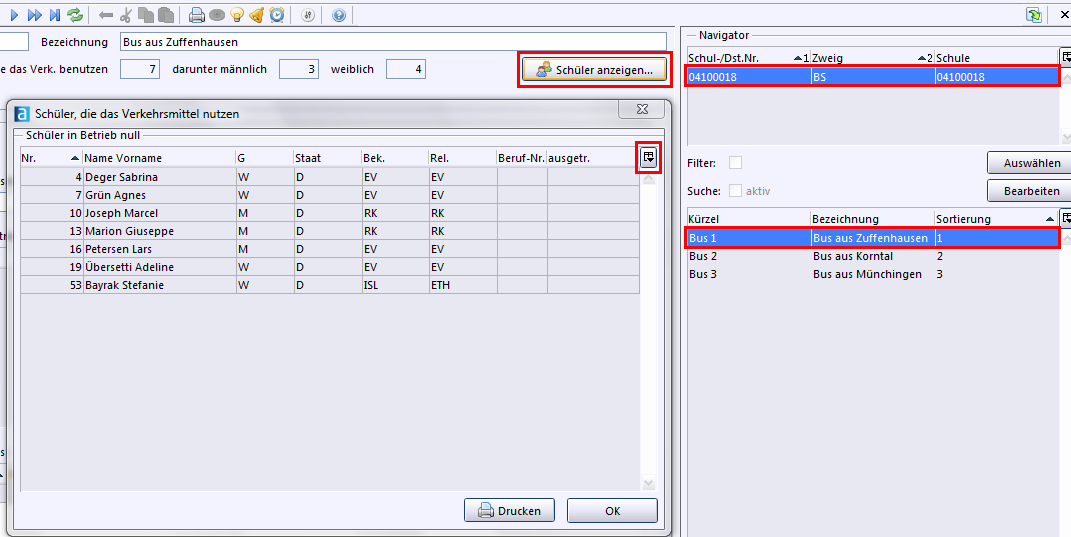
Task: Open column options for Navigator school table
Action: (1066, 58)
